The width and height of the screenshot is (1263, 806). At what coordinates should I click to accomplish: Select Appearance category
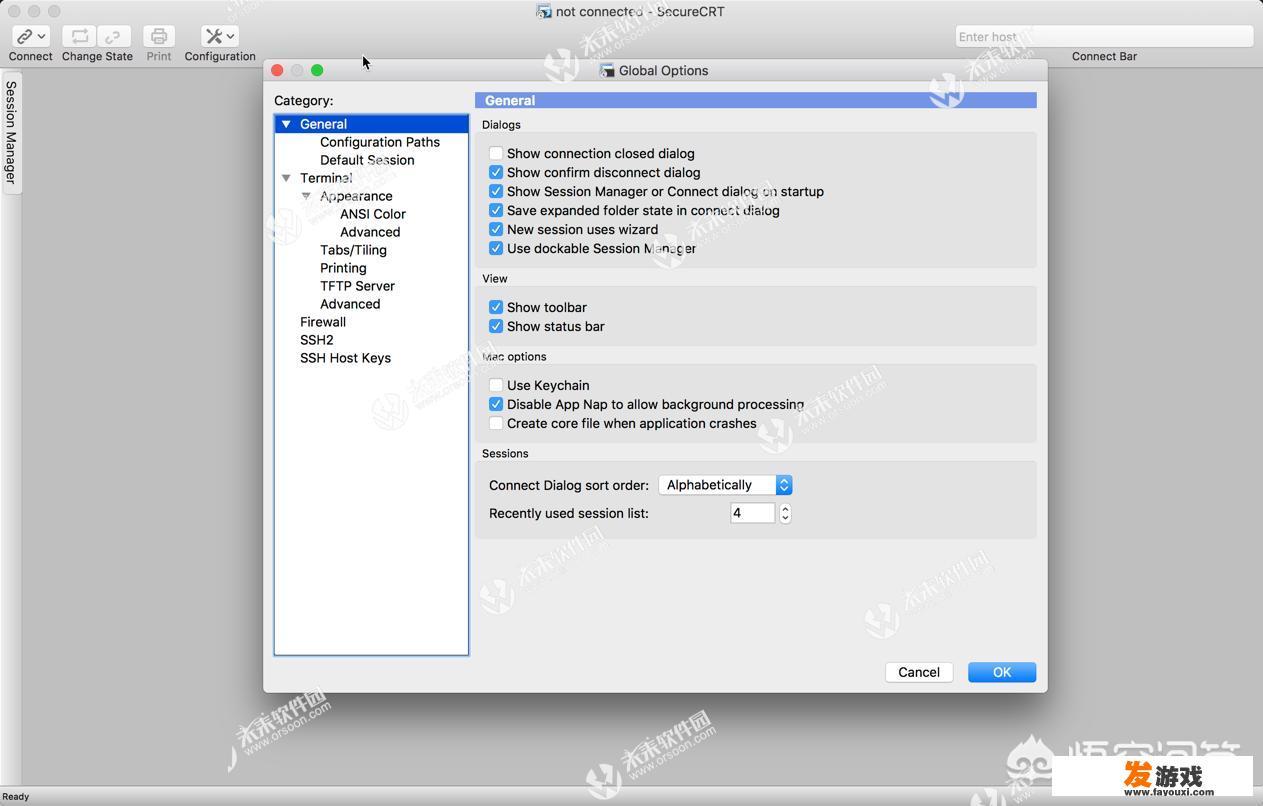tap(356, 196)
